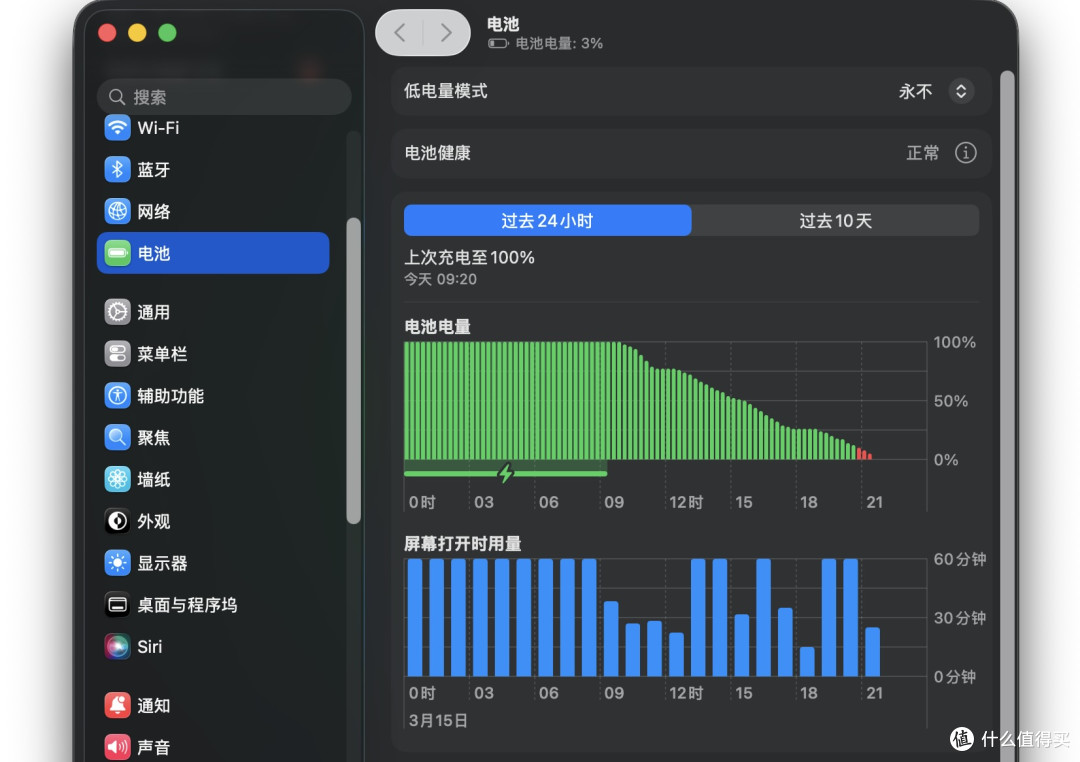Image resolution: width=1080 pixels, height=762 pixels.
Task: Open the Network (网络) globe icon
Action: point(118,212)
